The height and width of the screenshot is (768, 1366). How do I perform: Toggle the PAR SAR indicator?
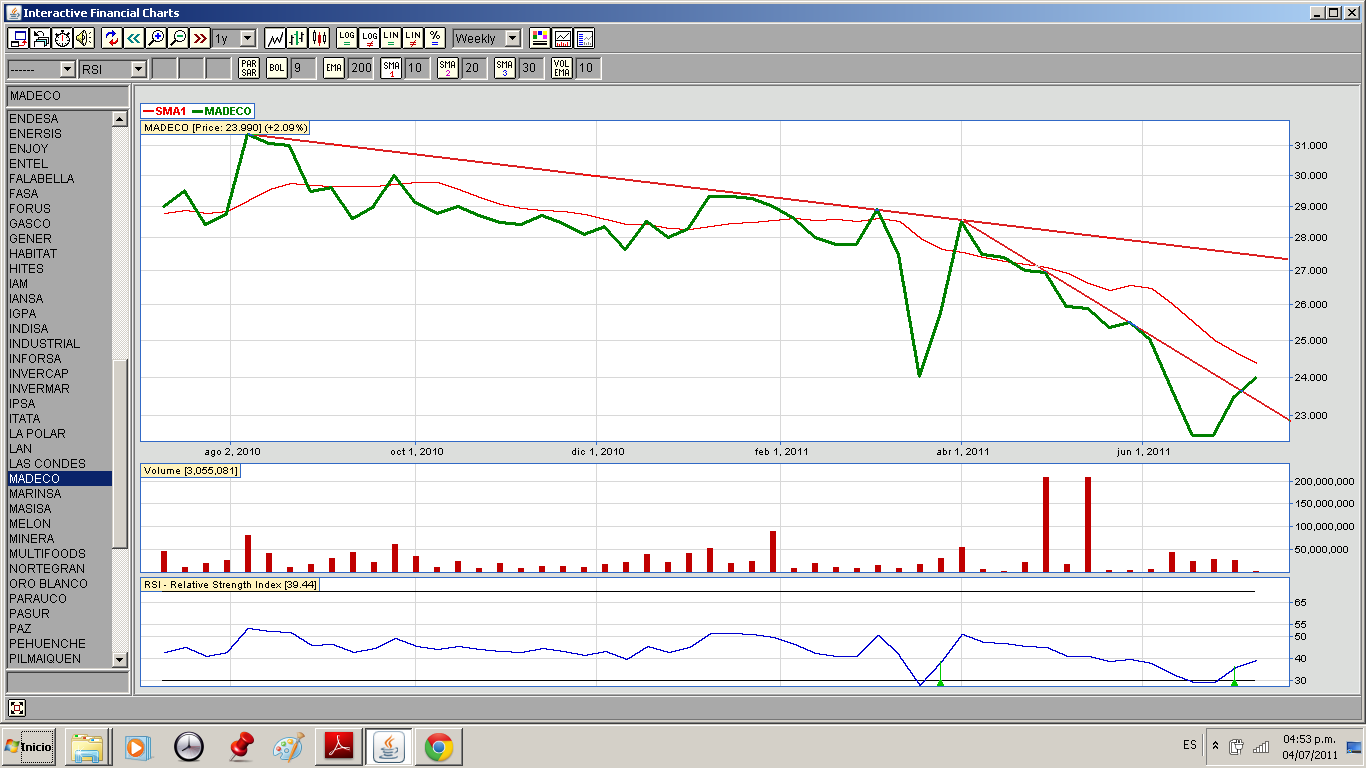249,68
